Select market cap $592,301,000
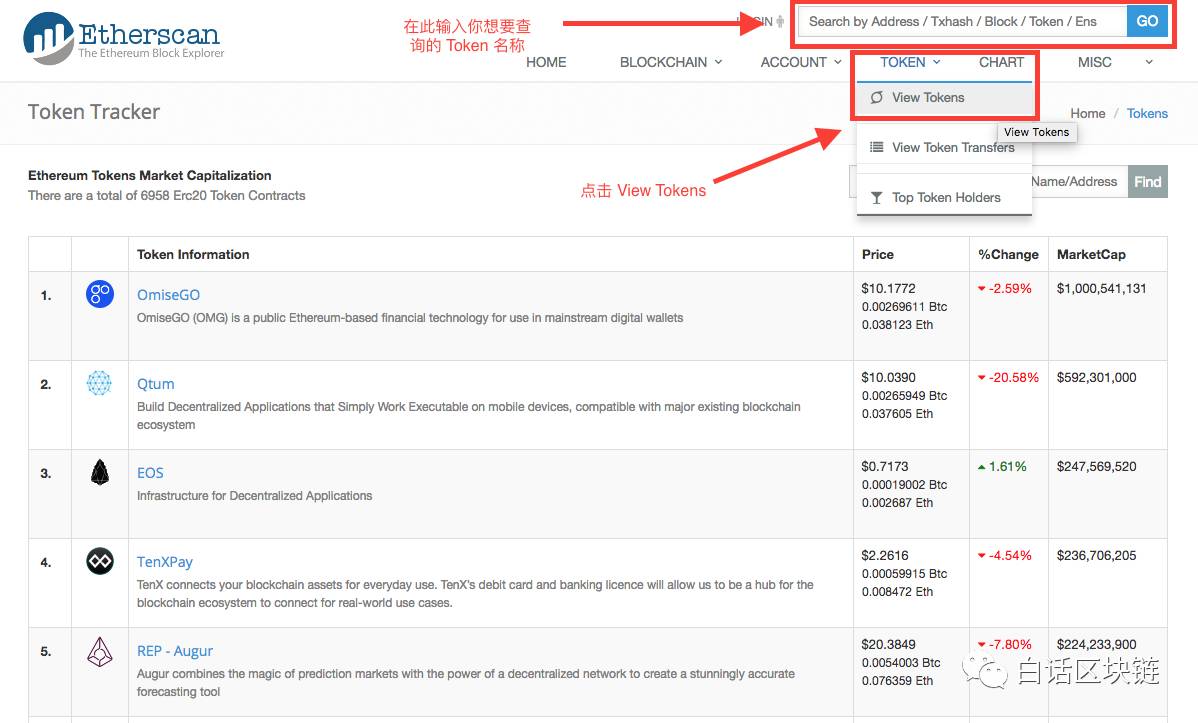 tap(1096, 378)
